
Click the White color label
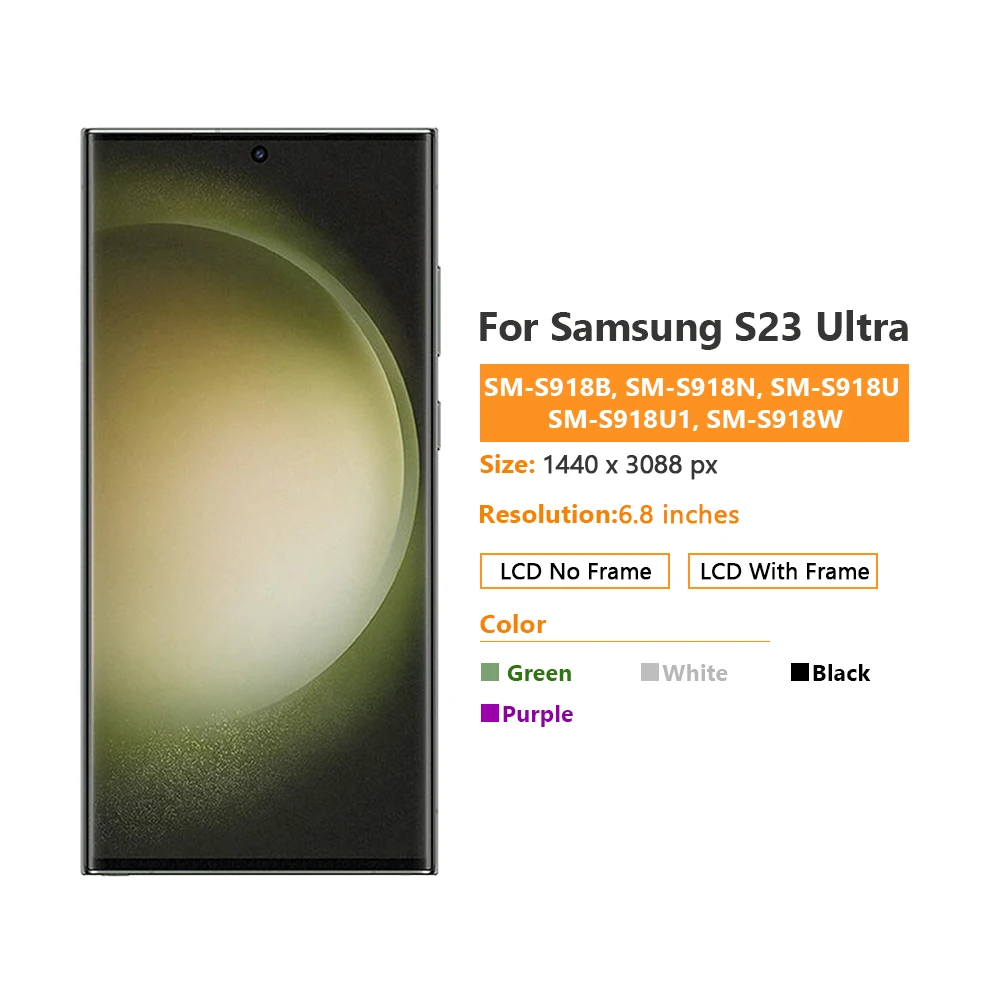point(695,673)
